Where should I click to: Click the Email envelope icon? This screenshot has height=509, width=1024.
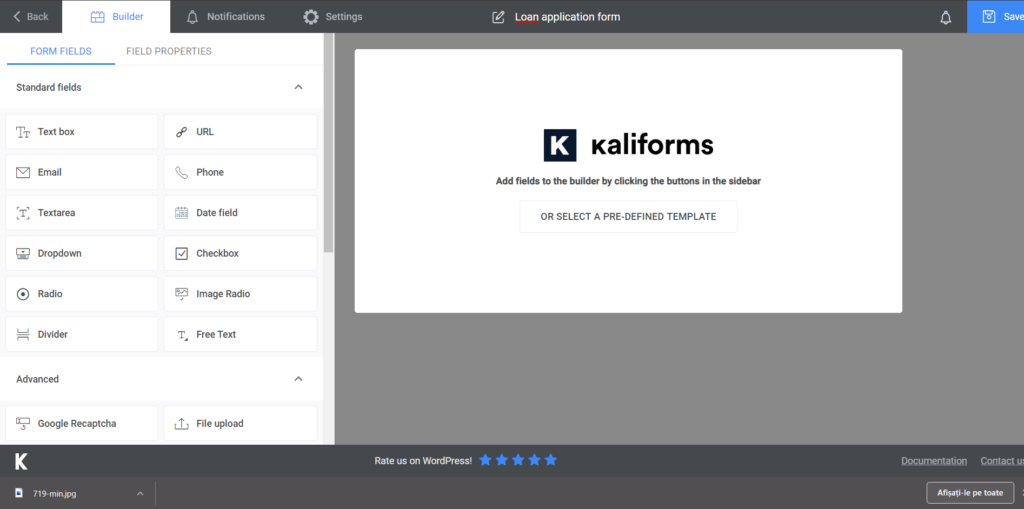23,172
